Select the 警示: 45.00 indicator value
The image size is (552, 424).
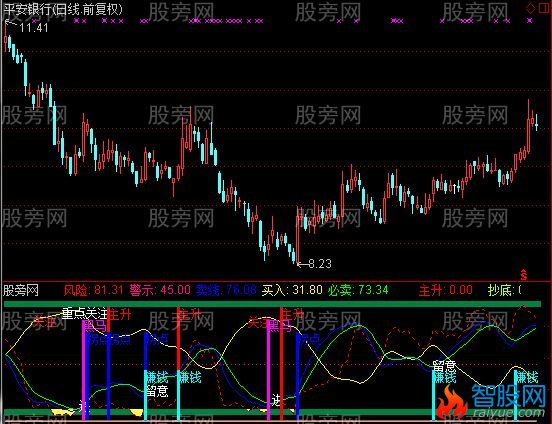coord(160,290)
